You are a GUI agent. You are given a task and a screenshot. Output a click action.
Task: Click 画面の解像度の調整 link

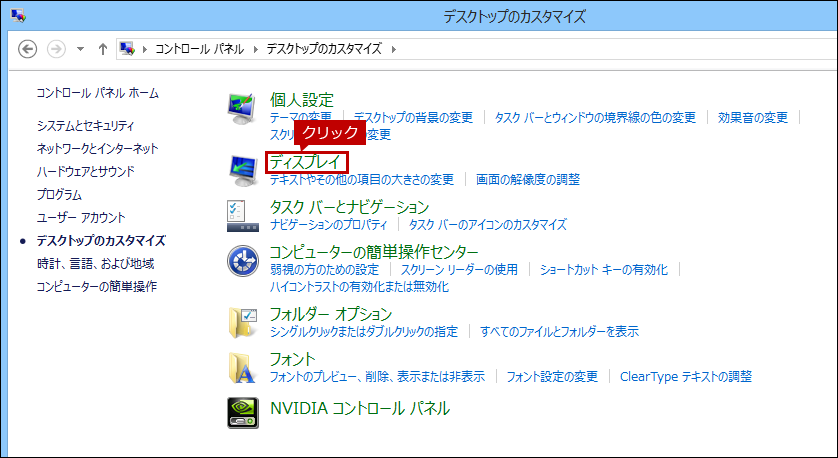(528, 180)
